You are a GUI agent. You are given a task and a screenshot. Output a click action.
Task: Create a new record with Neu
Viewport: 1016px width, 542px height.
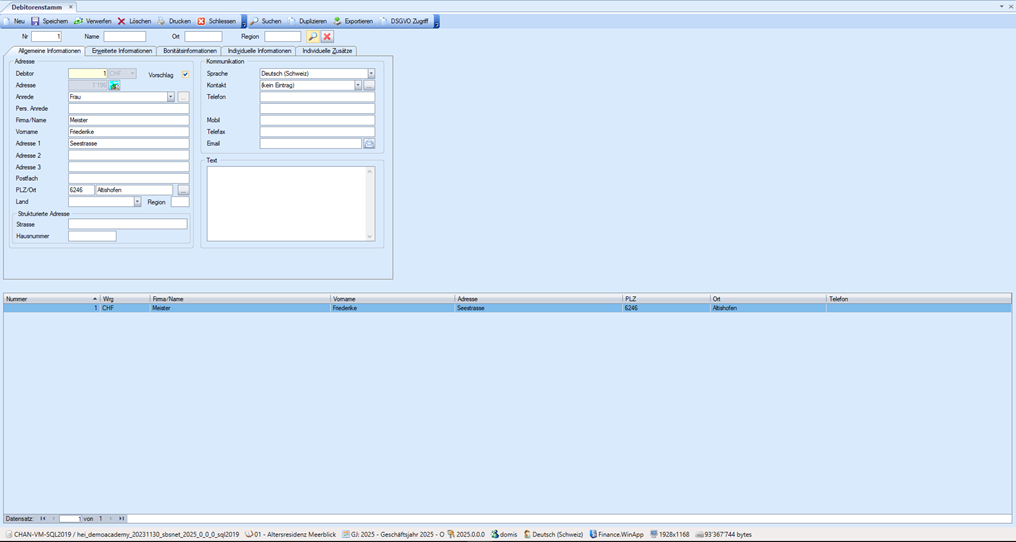coord(14,21)
